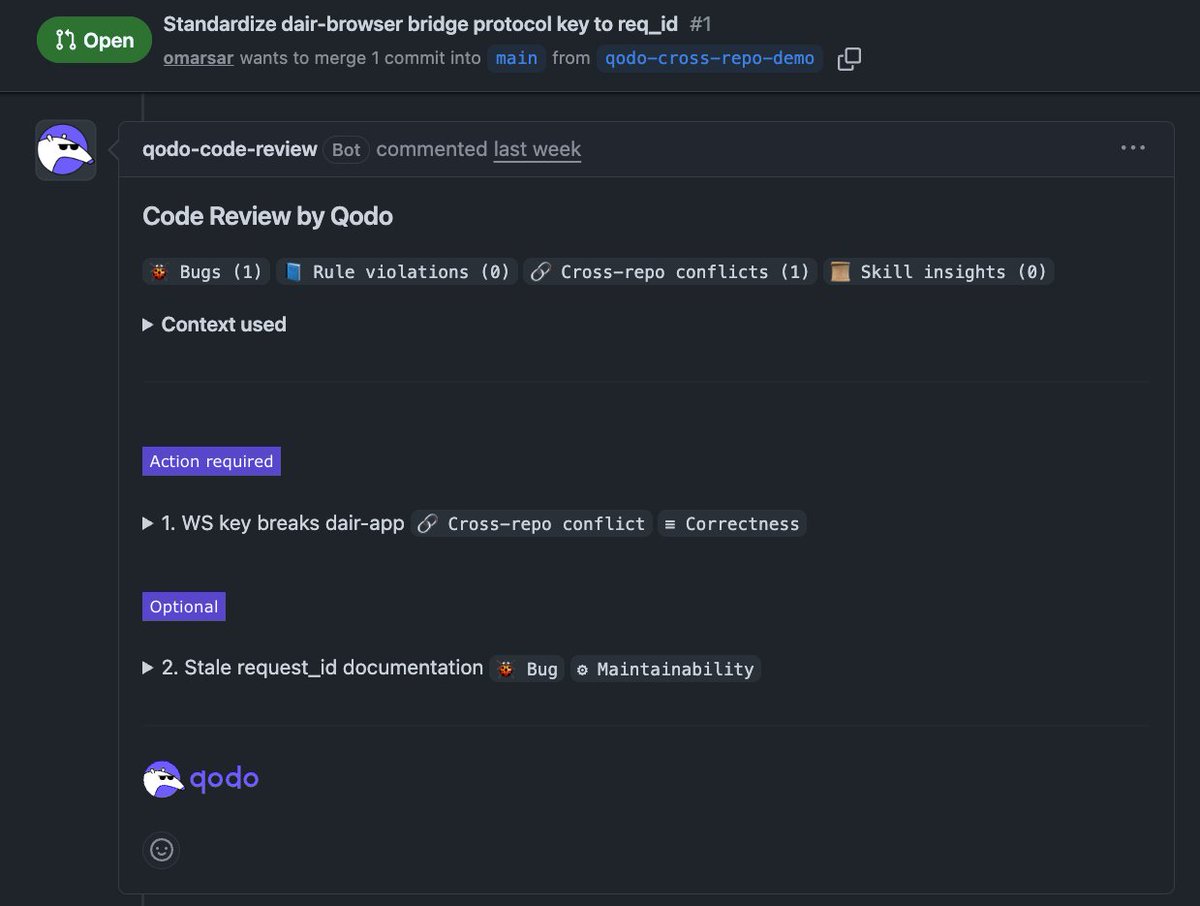Click the last week timestamp link

click(537, 149)
